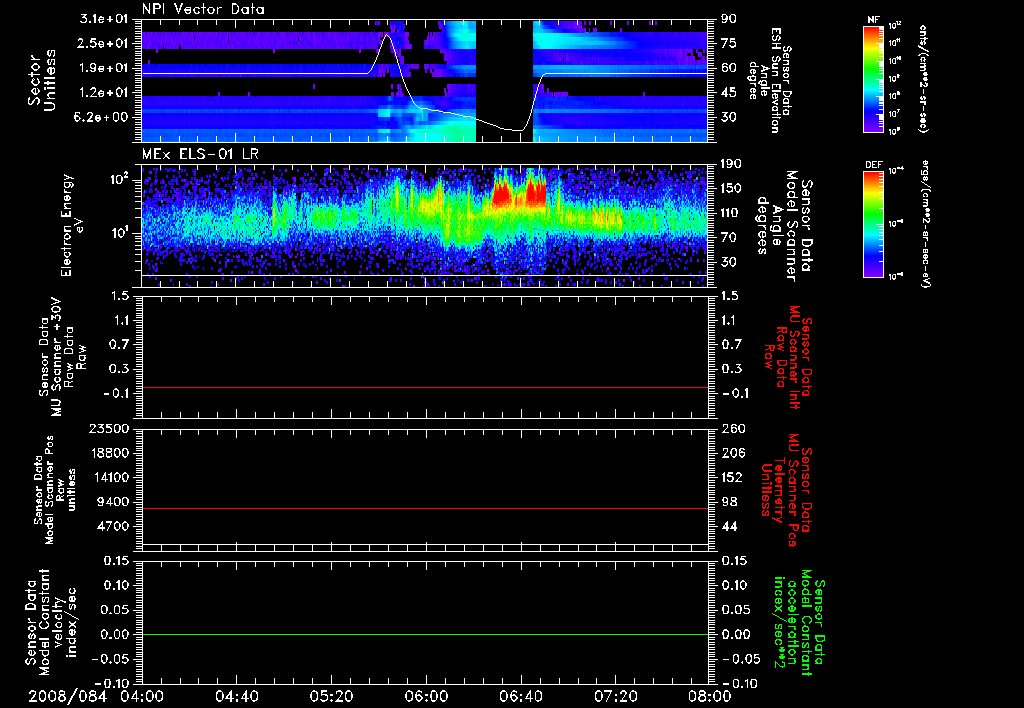Click the "6.2e+00" sector tick label
The width and height of the screenshot is (1024, 708).
103,118
